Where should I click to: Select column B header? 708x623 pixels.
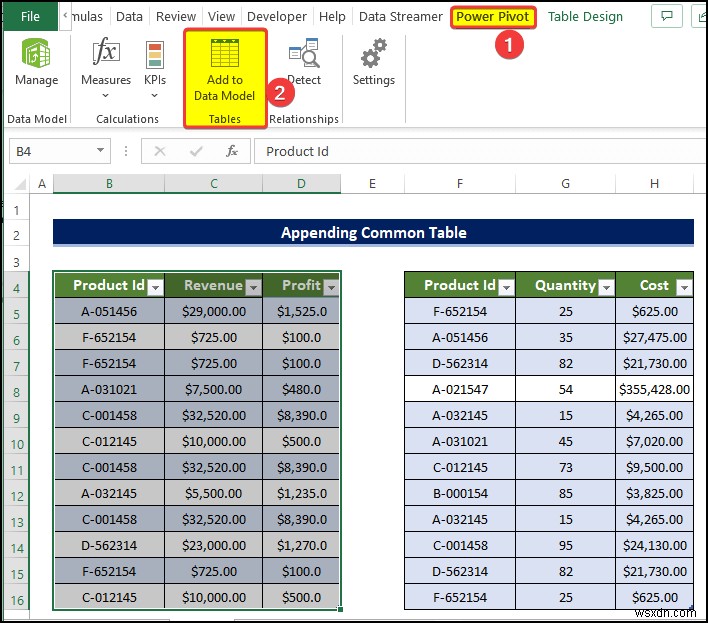[x=109, y=184]
